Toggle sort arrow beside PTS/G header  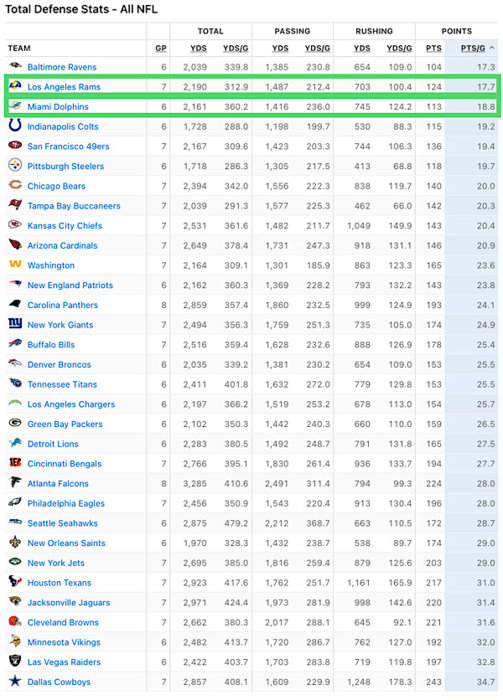492,48
